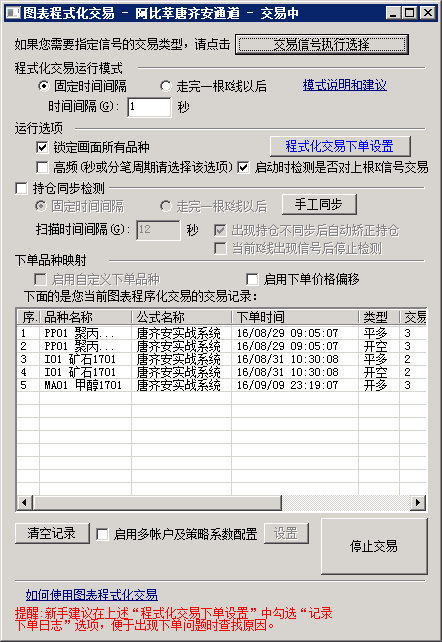Click 停止交易 button
Screen dimensions: 442x642
[374, 546]
